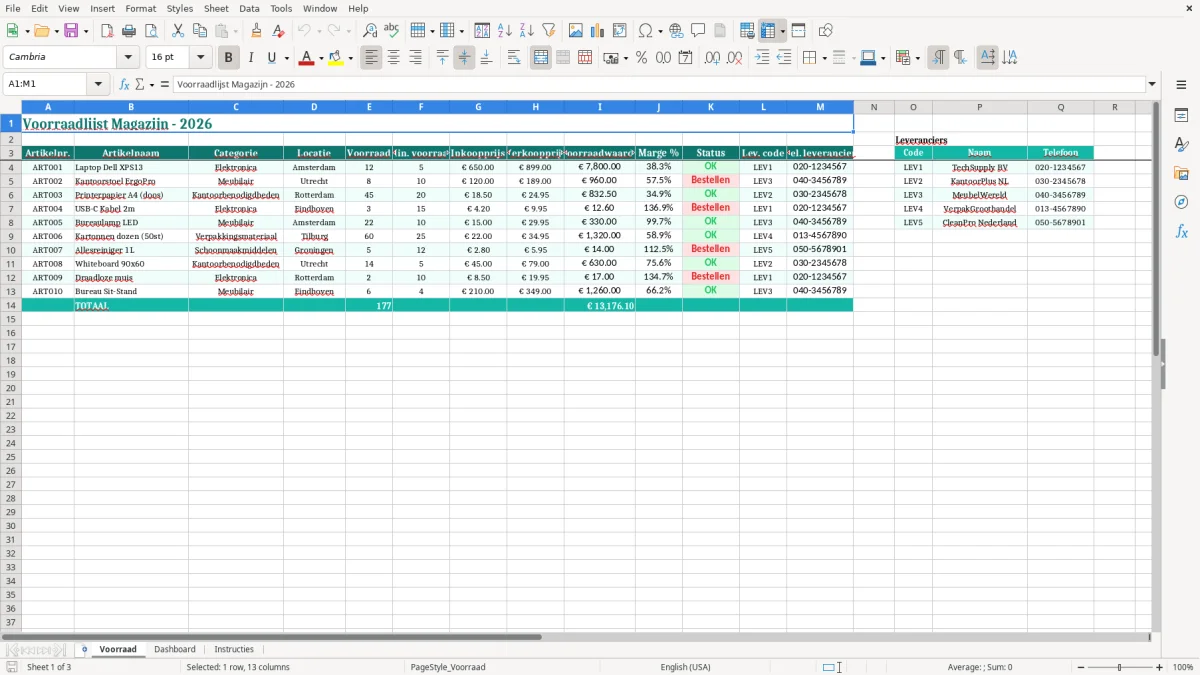Image resolution: width=1200 pixels, height=675 pixels.
Task: Open the Format menu
Action: click(x=140, y=8)
